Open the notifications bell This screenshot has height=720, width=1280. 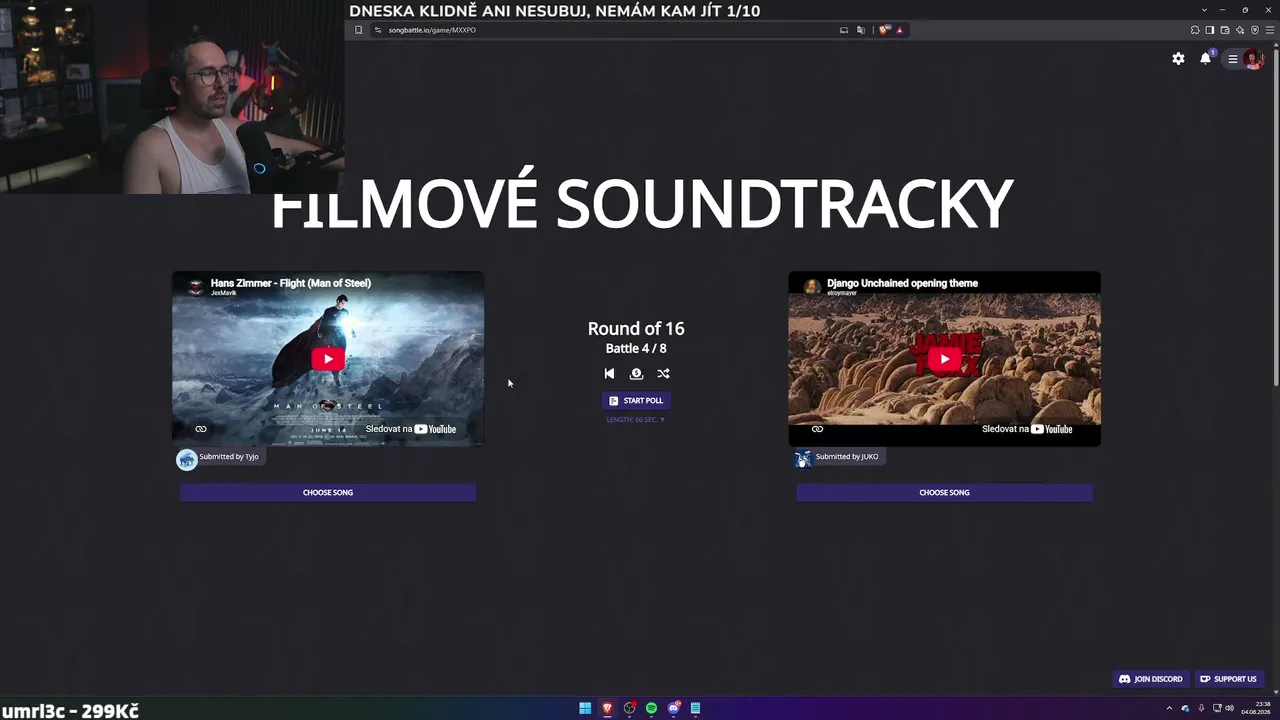pos(1206,58)
